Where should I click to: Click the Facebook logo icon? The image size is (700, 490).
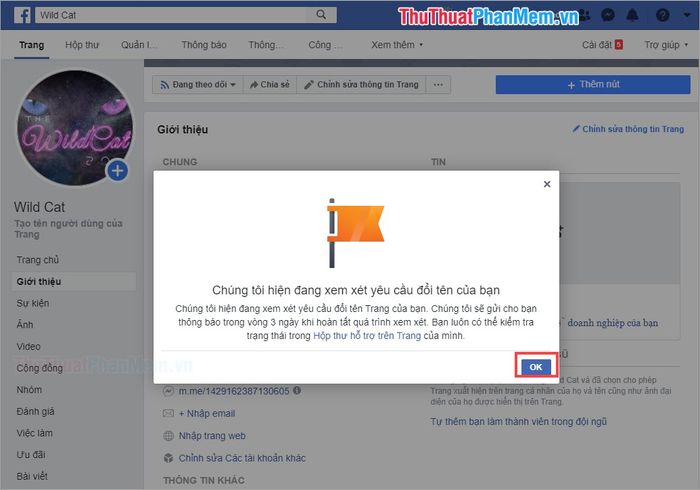tap(22, 15)
